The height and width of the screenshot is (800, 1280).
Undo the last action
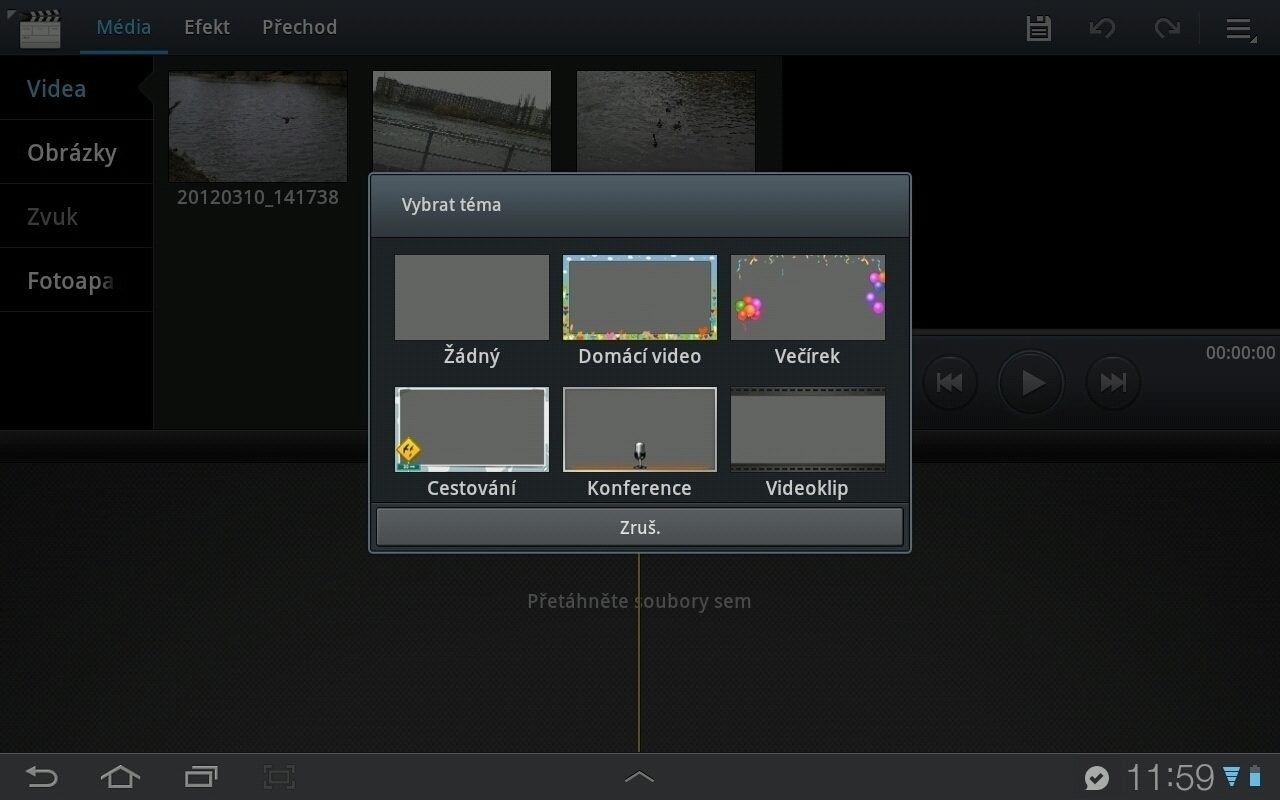click(1102, 28)
